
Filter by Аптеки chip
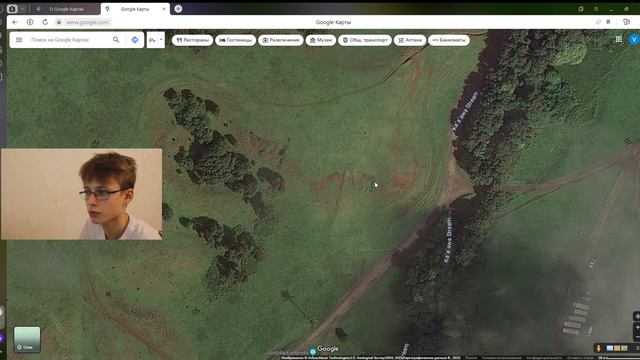pos(410,40)
